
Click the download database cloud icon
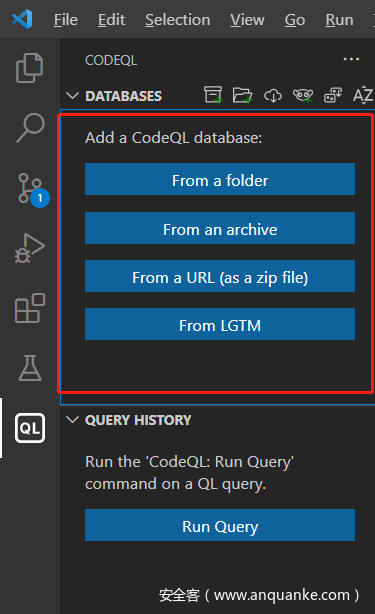click(273, 95)
